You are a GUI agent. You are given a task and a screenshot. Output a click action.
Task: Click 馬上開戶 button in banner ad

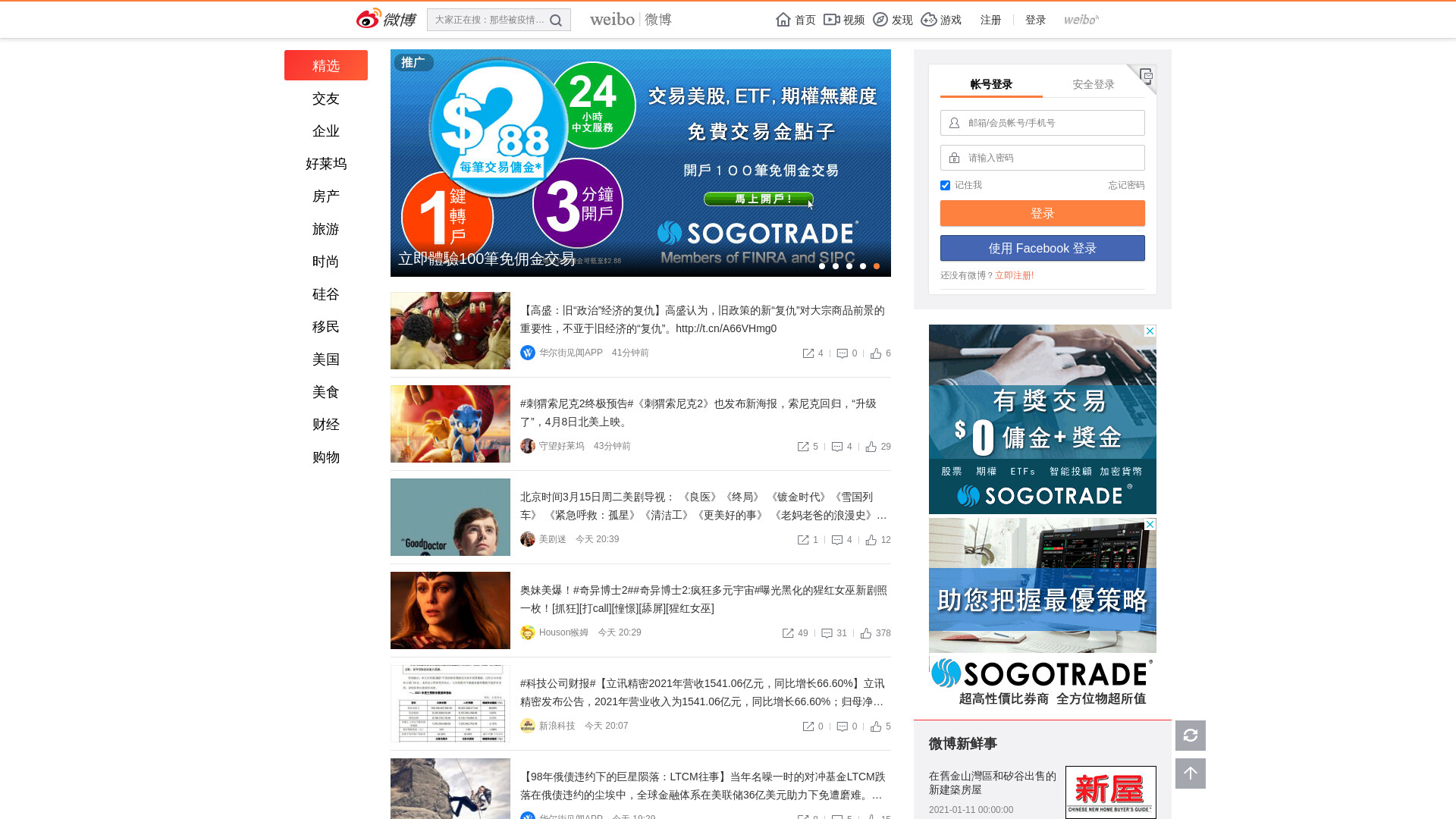pos(758,199)
